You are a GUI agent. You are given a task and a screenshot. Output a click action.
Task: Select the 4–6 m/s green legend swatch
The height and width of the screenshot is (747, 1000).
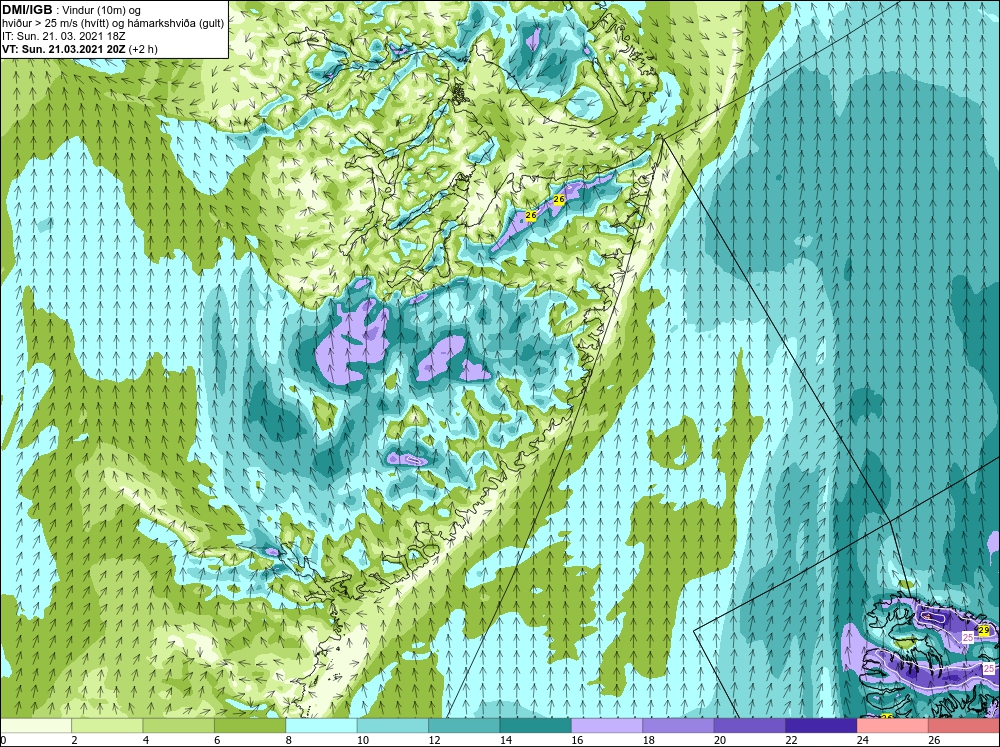click(179, 726)
